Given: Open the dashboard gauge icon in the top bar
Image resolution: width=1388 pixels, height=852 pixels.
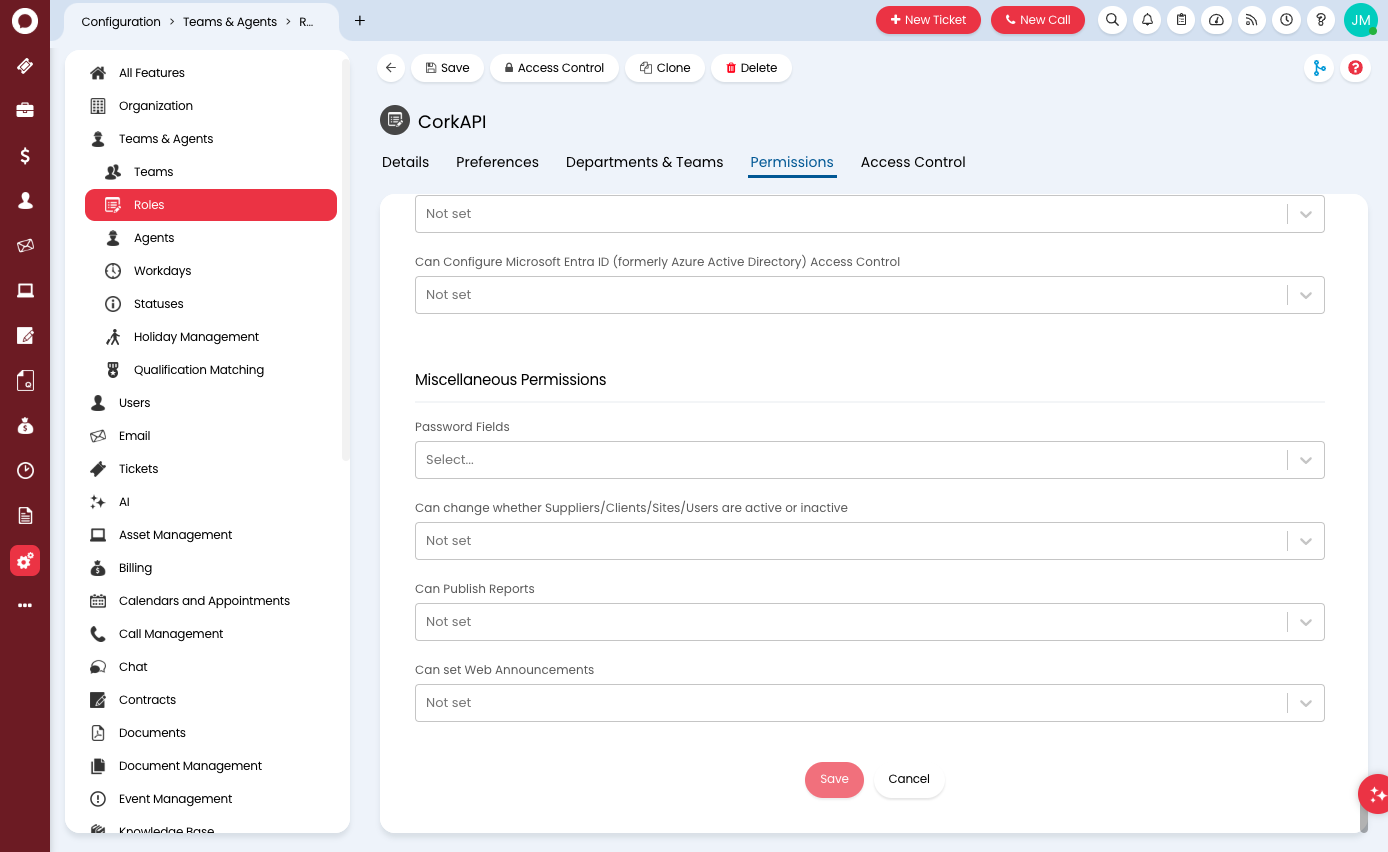Looking at the screenshot, I should pyautogui.click(x=1216, y=20).
